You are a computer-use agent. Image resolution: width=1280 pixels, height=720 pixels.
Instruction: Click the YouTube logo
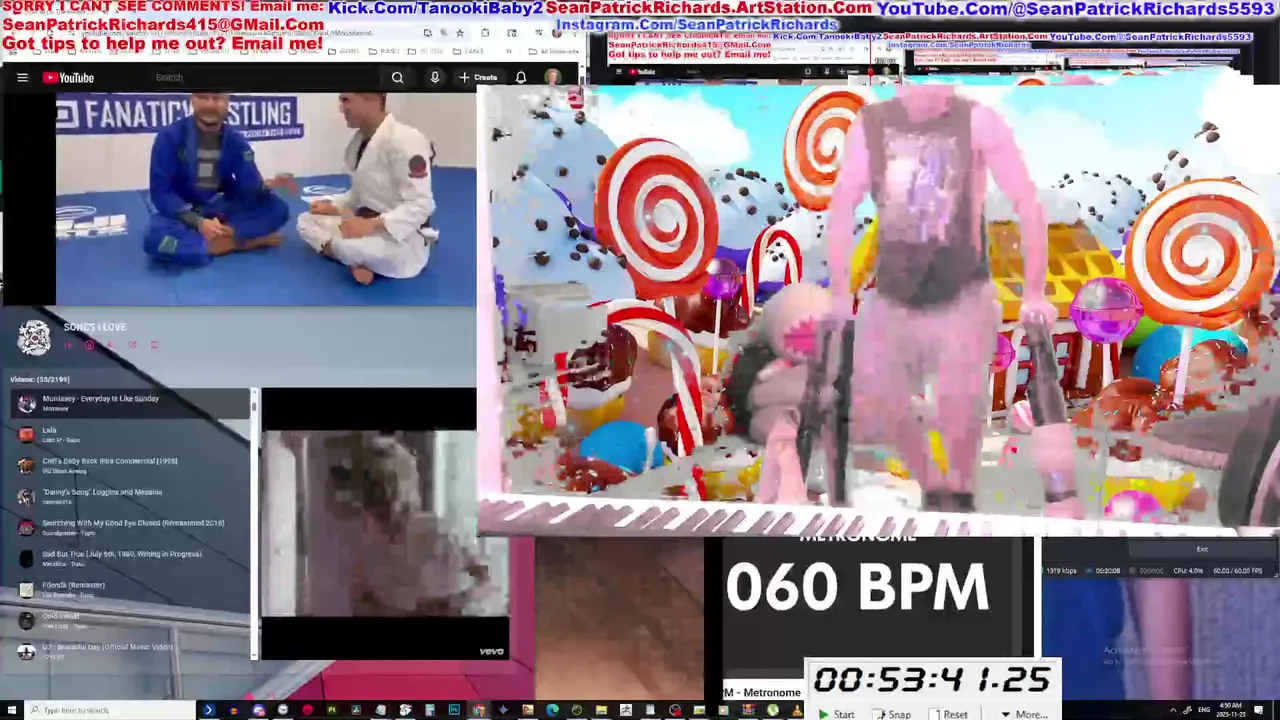tap(68, 77)
